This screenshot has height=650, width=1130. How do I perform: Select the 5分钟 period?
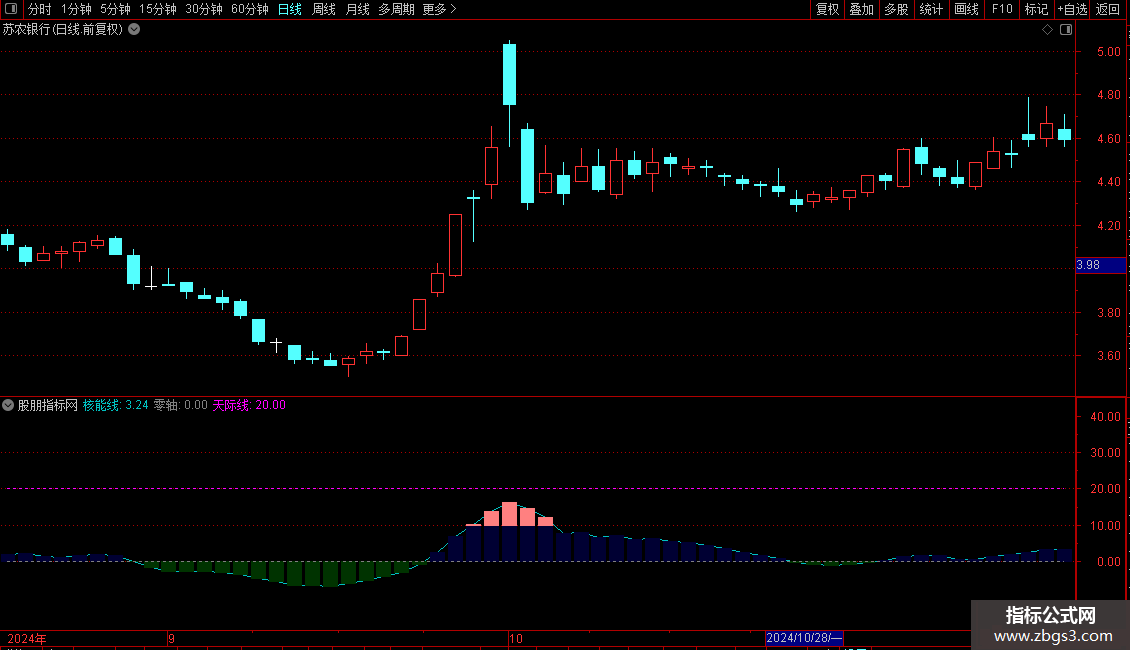click(115, 9)
